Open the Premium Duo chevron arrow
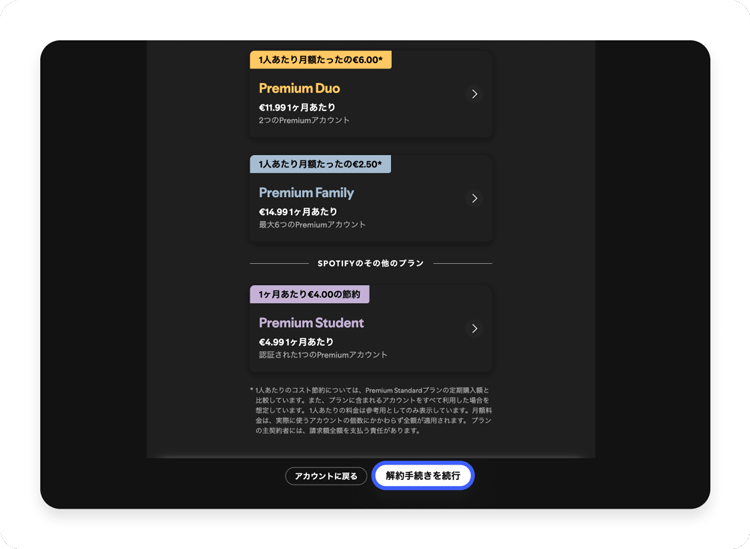Screen dimensions: 750x549 (474, 94)
